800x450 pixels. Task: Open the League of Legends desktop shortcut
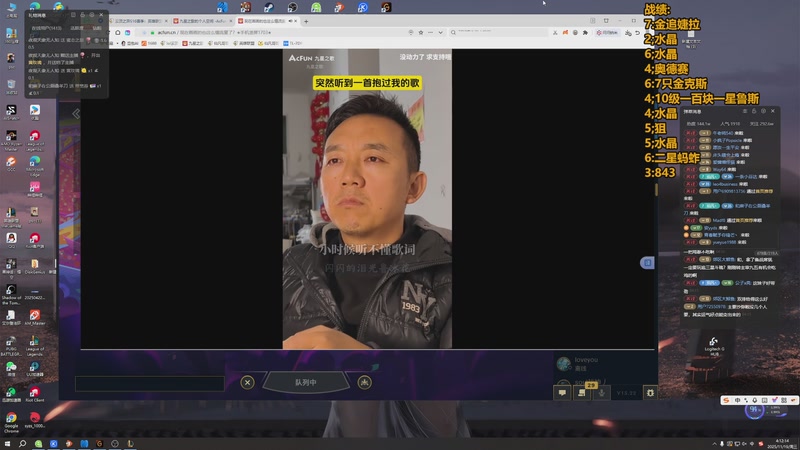[x=35, y=345]
